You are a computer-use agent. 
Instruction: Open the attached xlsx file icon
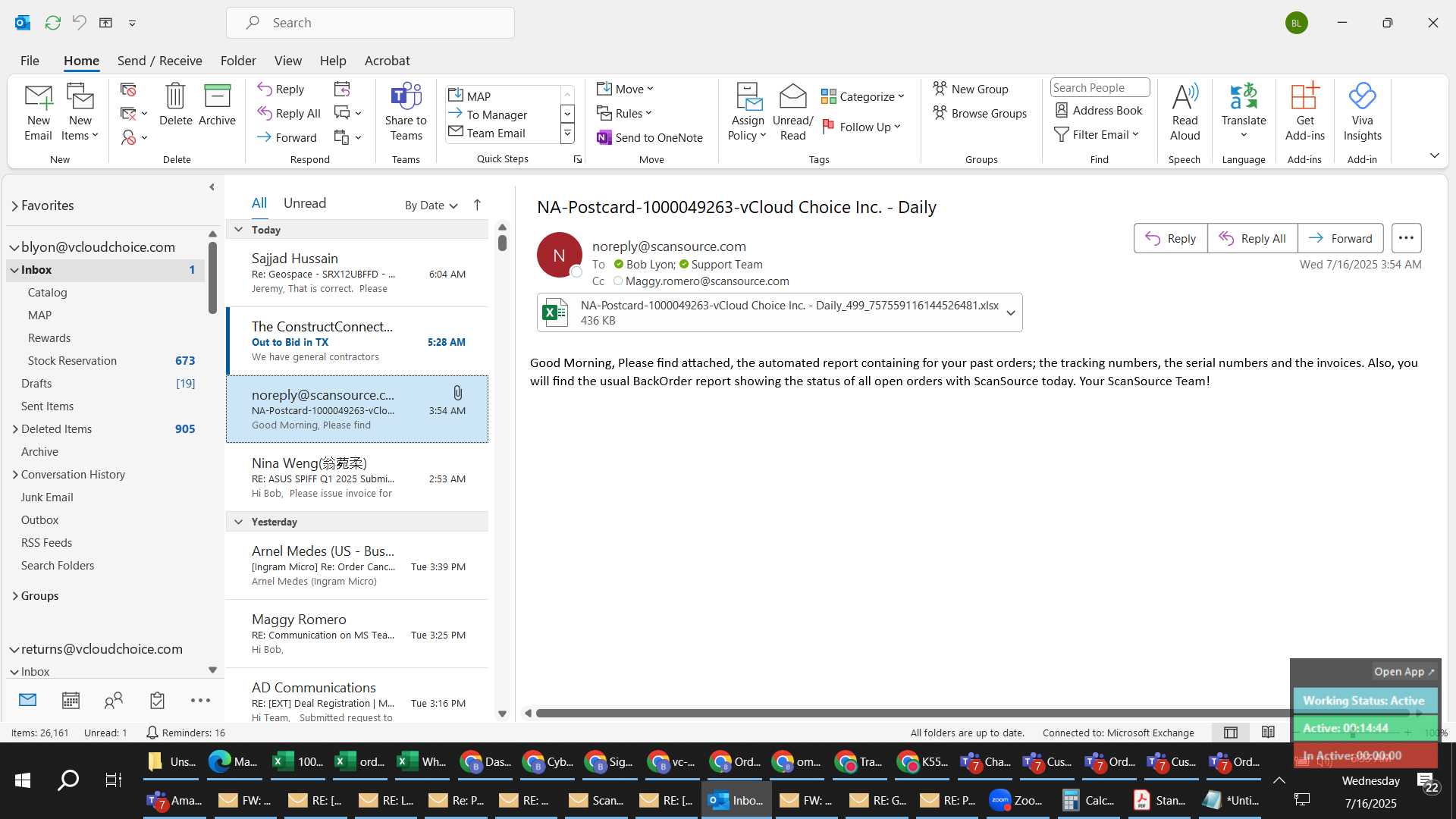(555, 312)
